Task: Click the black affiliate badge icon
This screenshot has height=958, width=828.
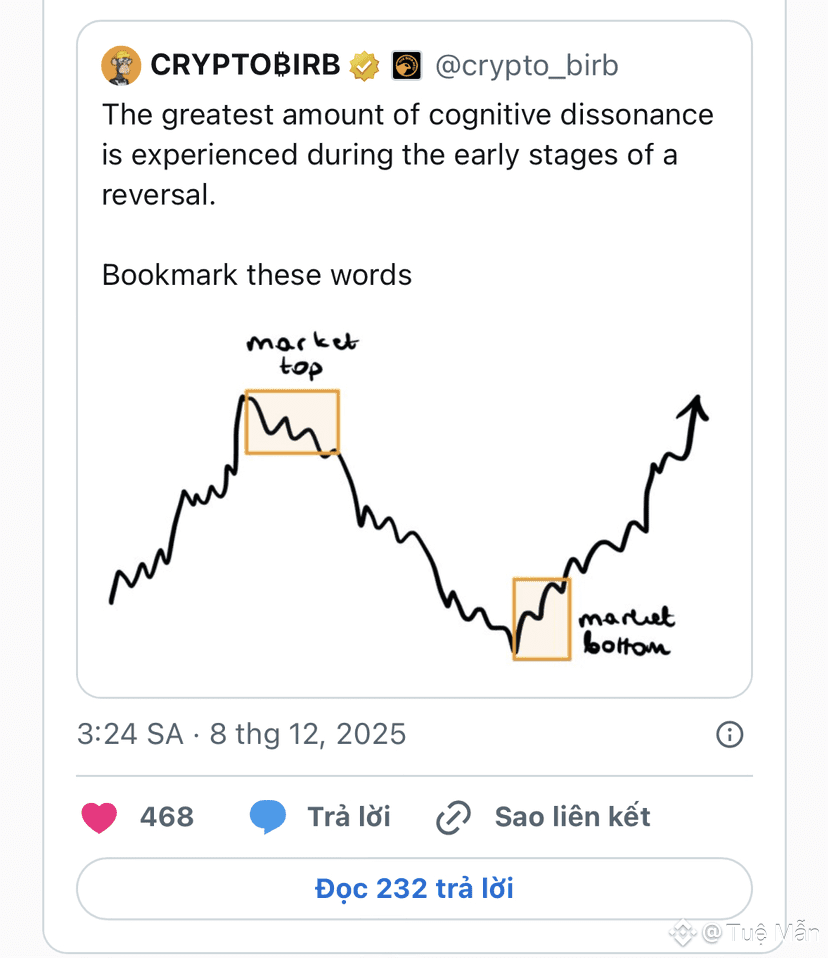Action: (405, 66)
